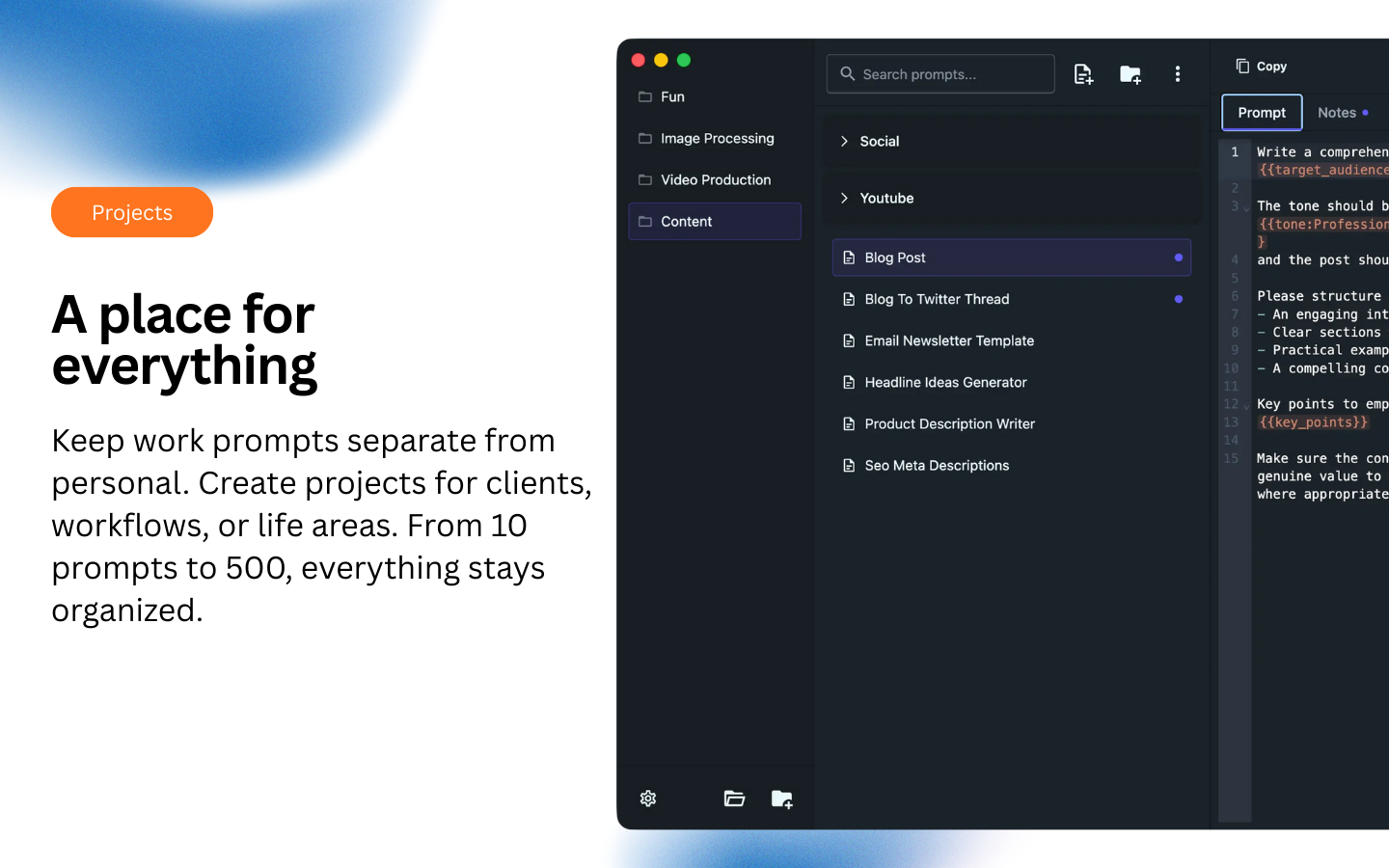Open the three-dot overflow menu

click(x=1178, y=73)
